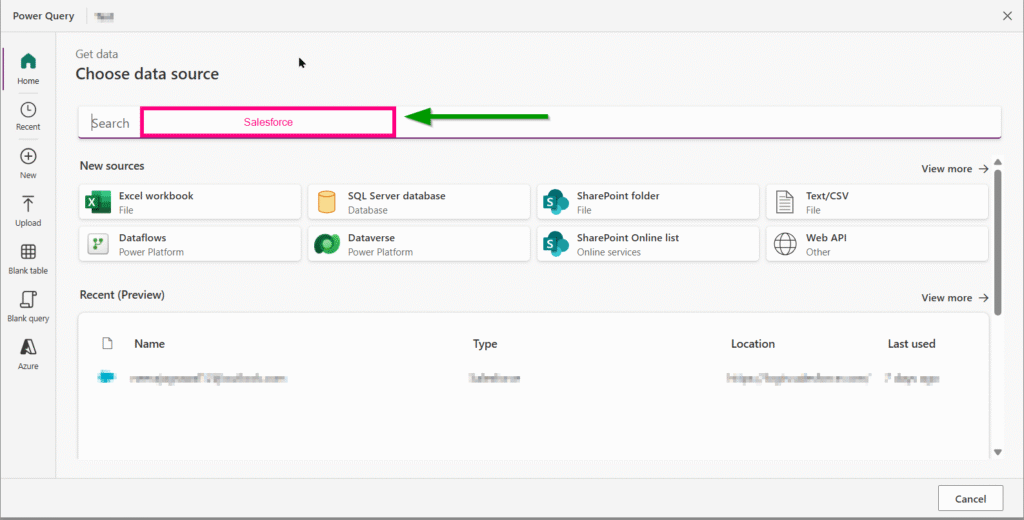
Task: Click the Dataflows title text
Action: 142,238
